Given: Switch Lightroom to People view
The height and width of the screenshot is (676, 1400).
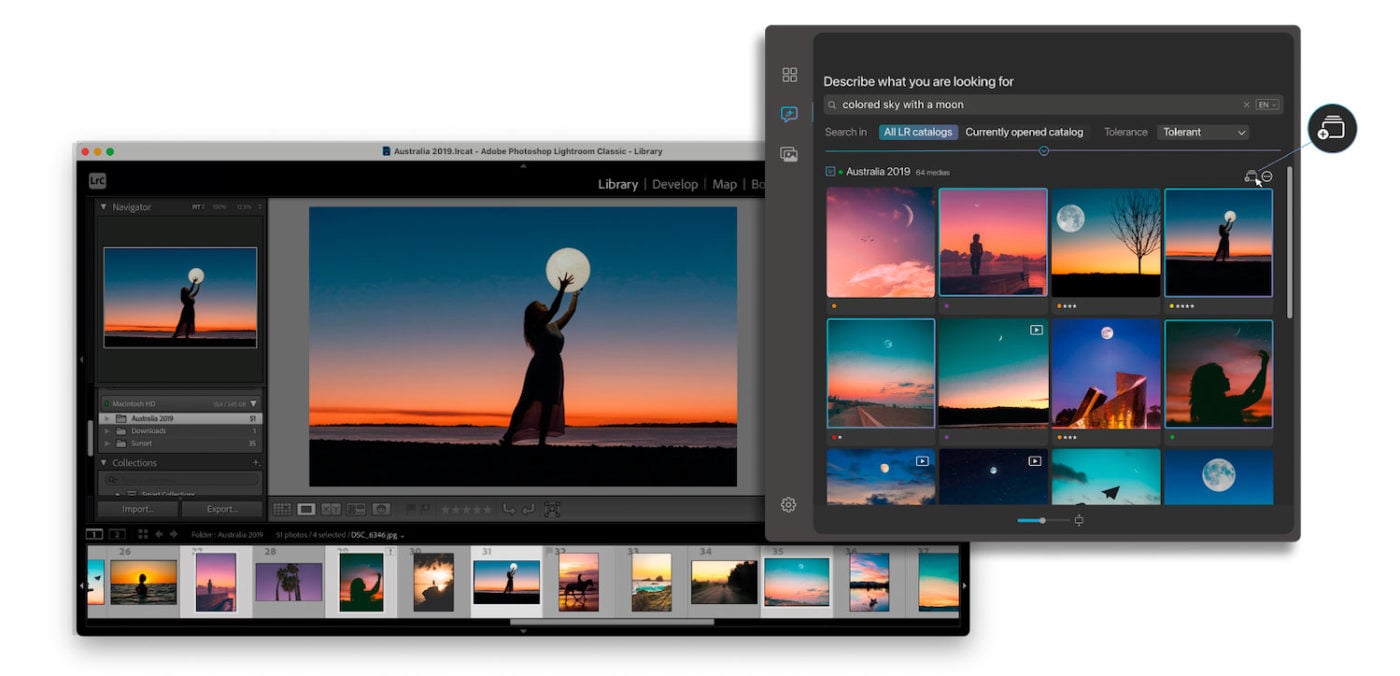Looking at the screenshot, I should [380, 510].
